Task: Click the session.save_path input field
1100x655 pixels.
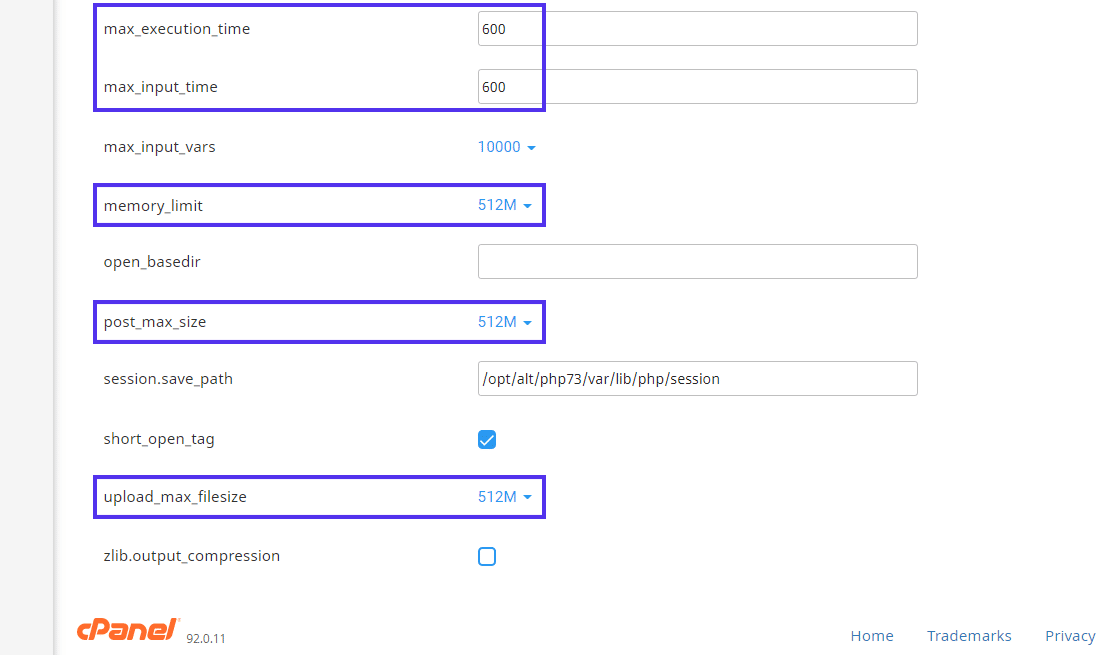Action: [697, 378]
